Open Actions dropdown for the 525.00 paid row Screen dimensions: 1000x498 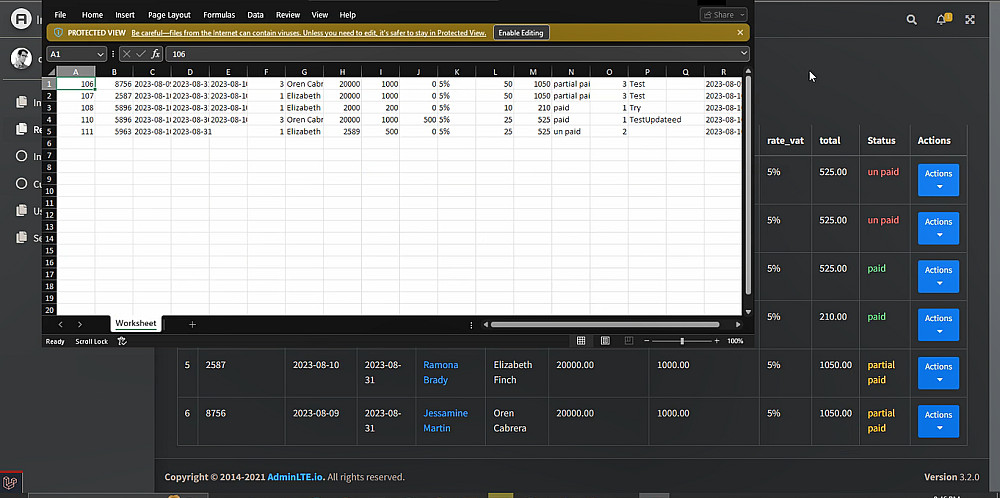pos(938,276)
